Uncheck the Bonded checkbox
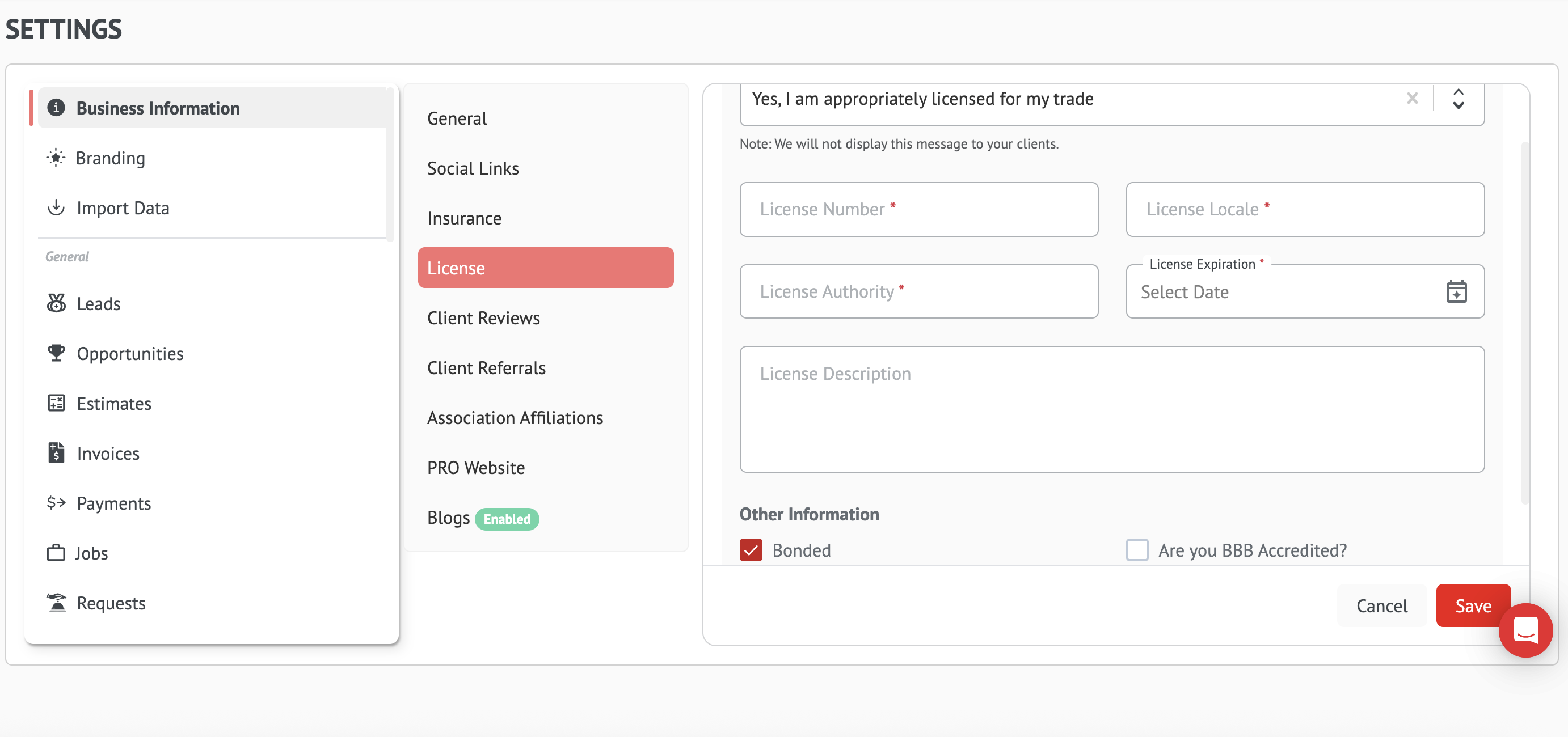This screenshot has width=1568, height=737. (751, 550)
